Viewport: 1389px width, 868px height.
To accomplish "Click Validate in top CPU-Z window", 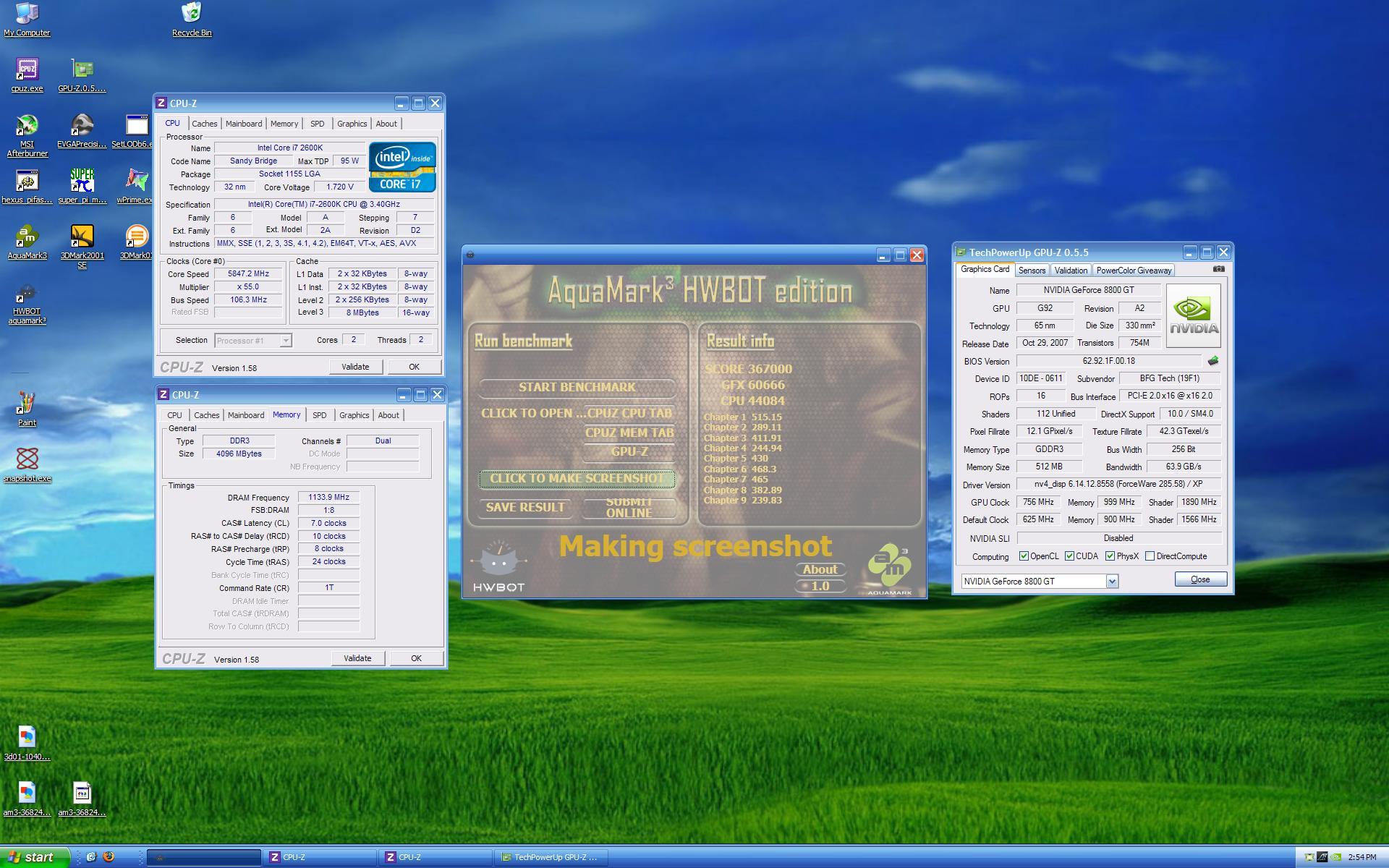I will 354,367.
